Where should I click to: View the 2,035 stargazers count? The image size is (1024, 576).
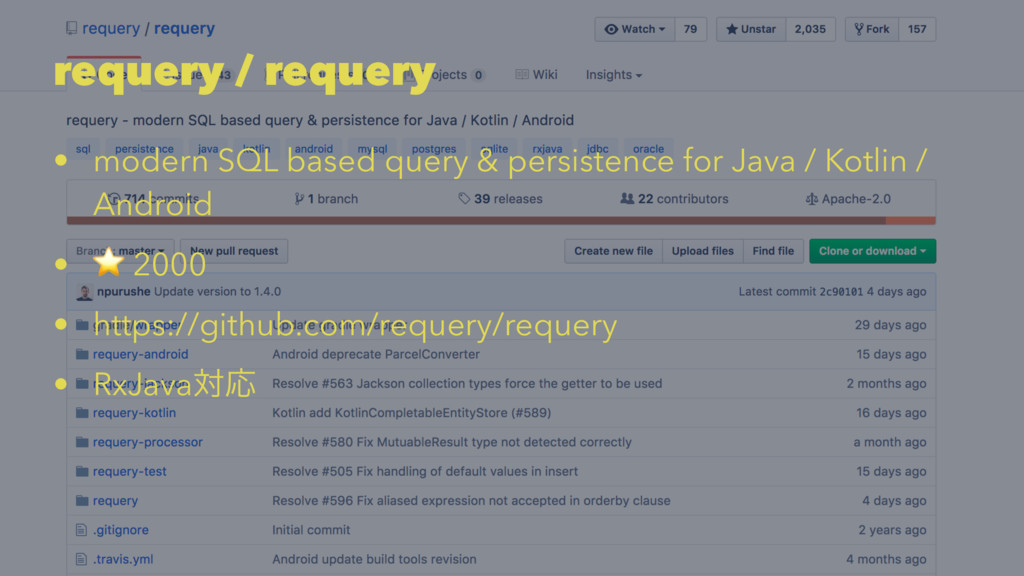(x=810, y=29)
